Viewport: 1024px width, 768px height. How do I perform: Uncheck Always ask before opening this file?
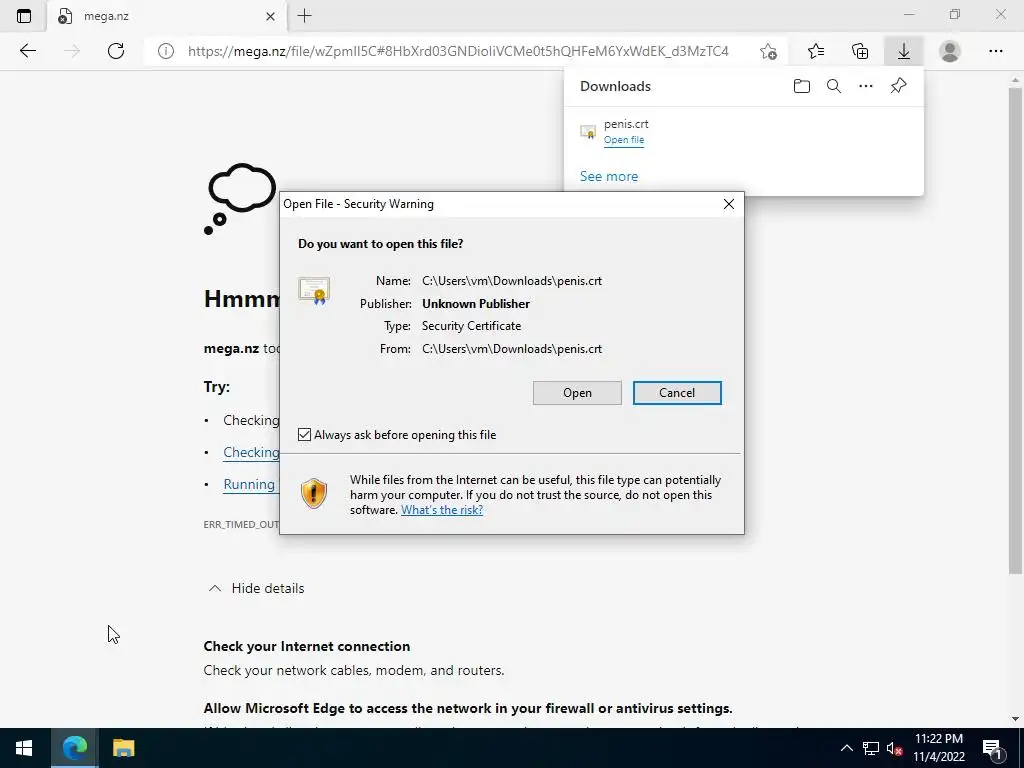coord(304,435)
